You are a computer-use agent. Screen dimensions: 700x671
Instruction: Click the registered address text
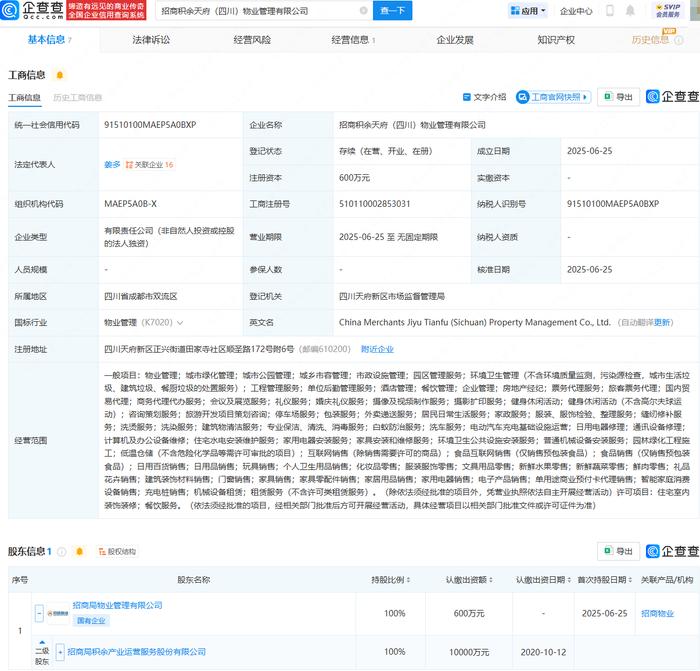199,349
